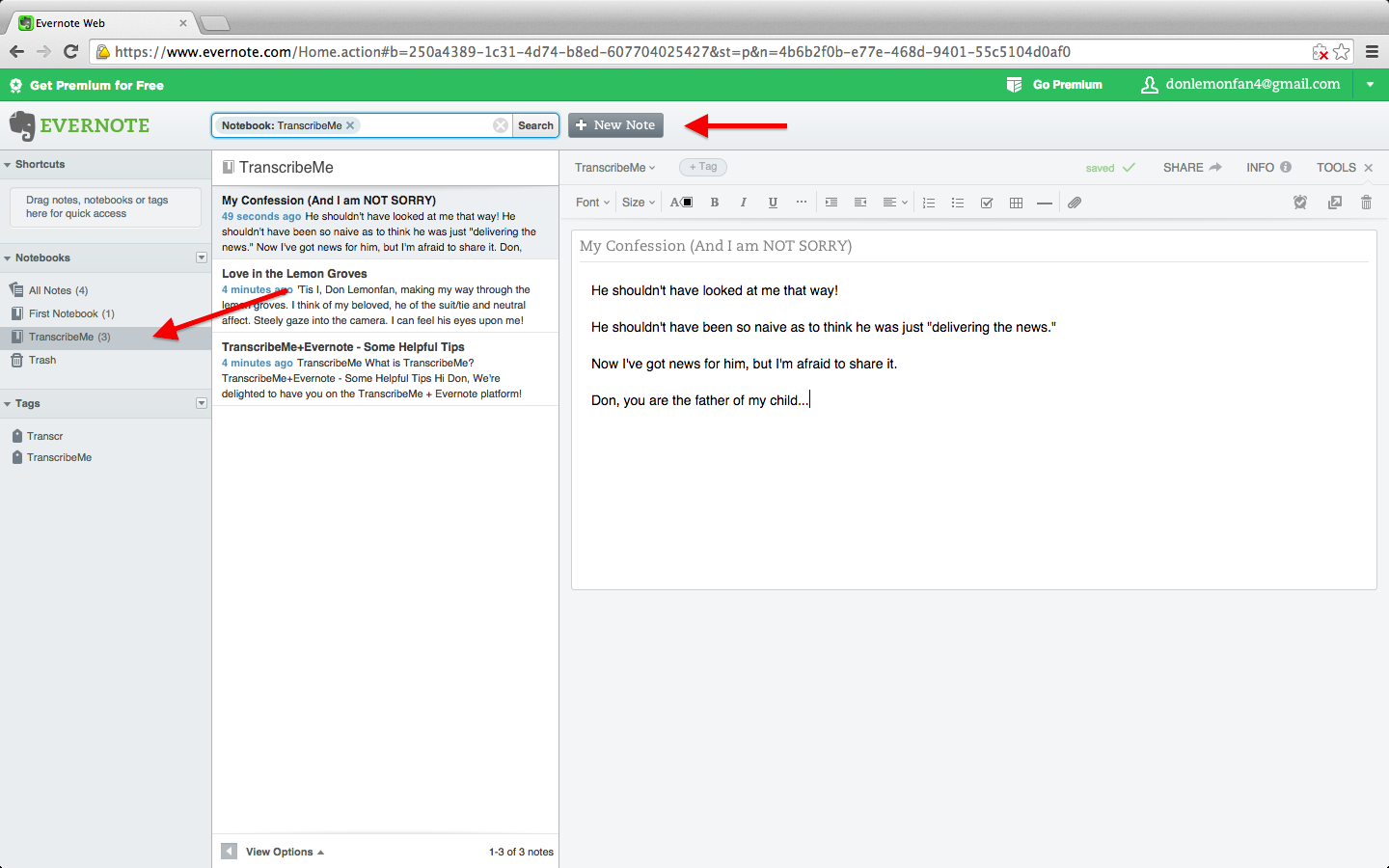Collapse the Tags section
This screenshot has width=1389, height=868.
pyautogui.click(x=8, y=404)
